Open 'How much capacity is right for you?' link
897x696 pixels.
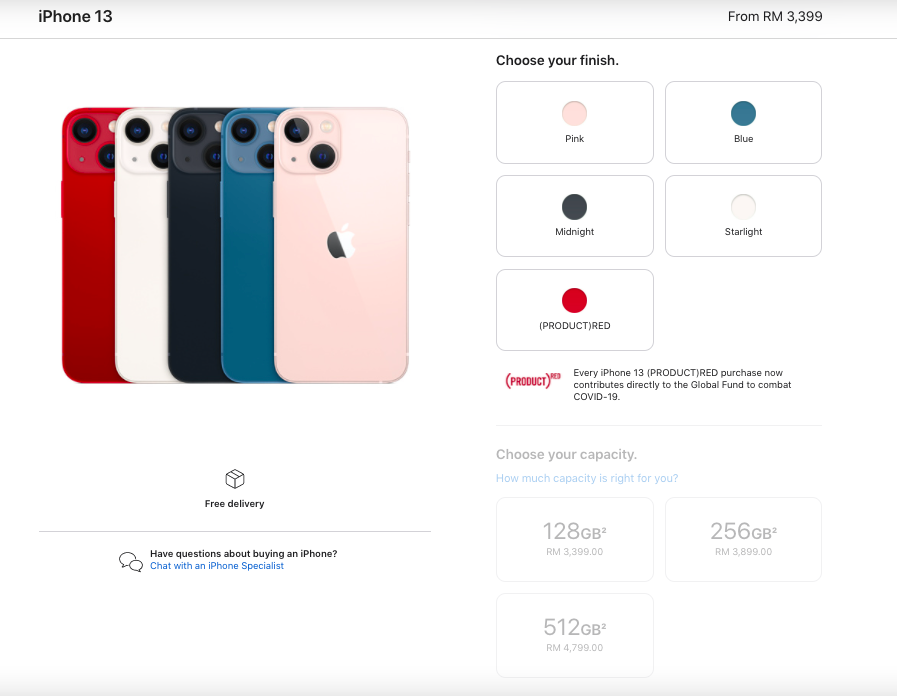click(x=587, y=478)
